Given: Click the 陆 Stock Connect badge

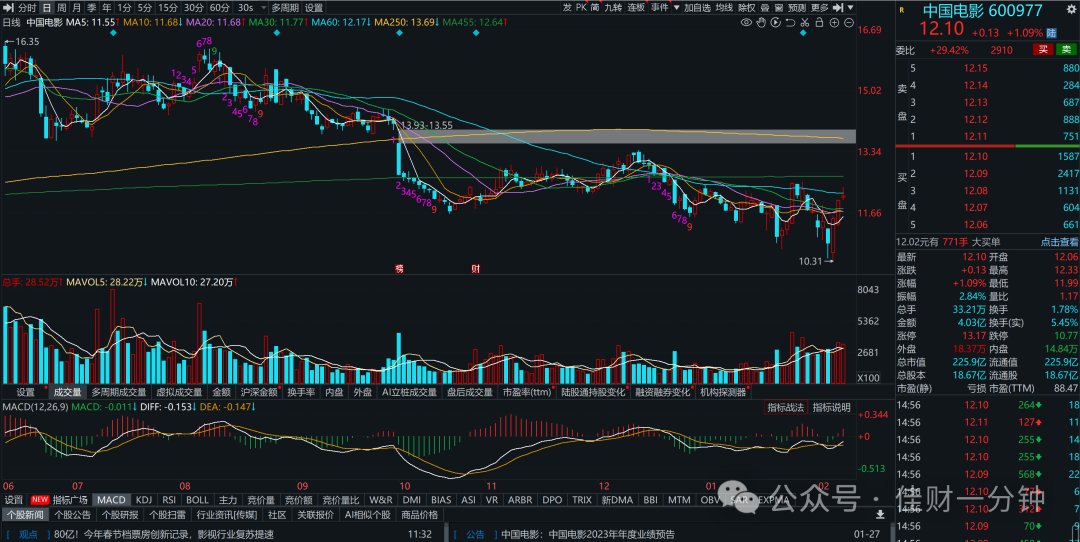Looking at the screenshot, I should (1051, 32).
